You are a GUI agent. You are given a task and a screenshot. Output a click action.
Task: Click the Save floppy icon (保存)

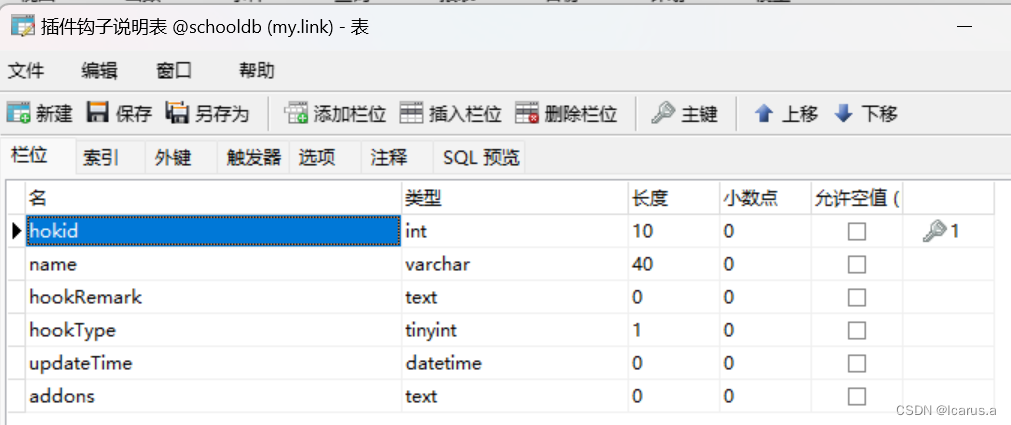[x=98, y=114]
